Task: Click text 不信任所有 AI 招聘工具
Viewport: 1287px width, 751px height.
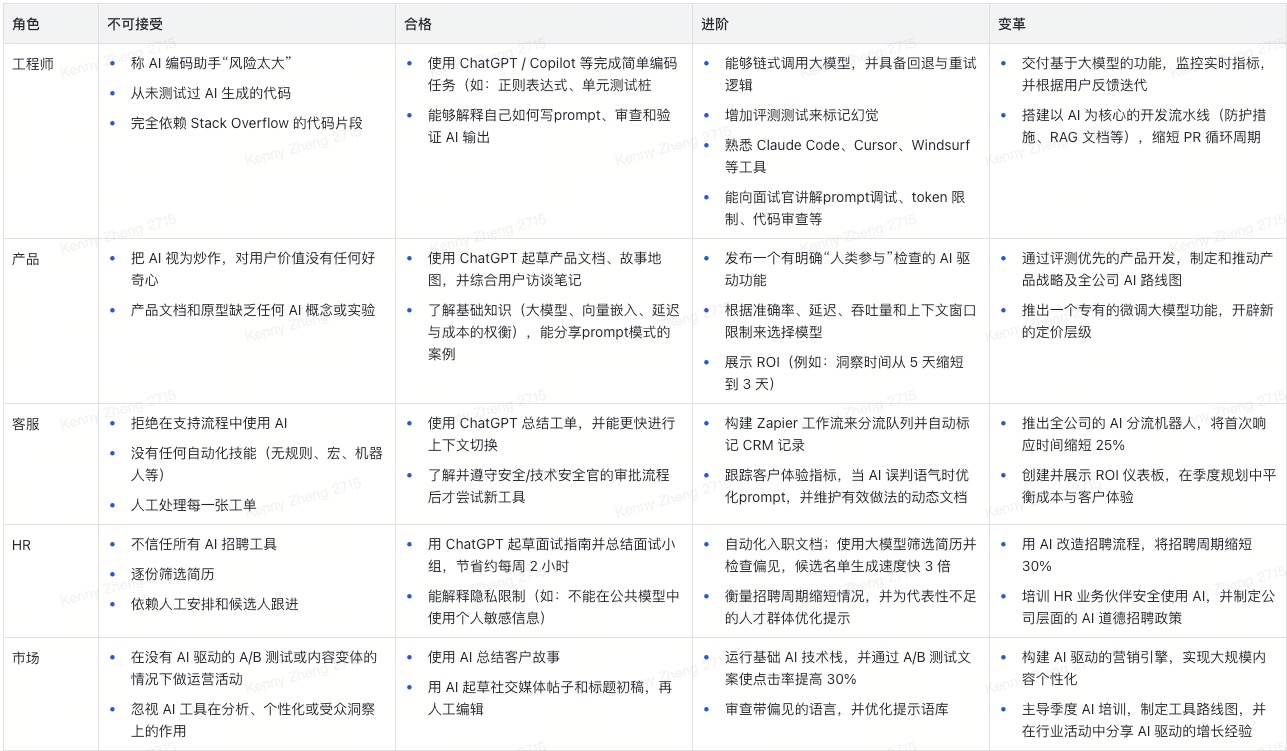Action: [x=204, y=544]
